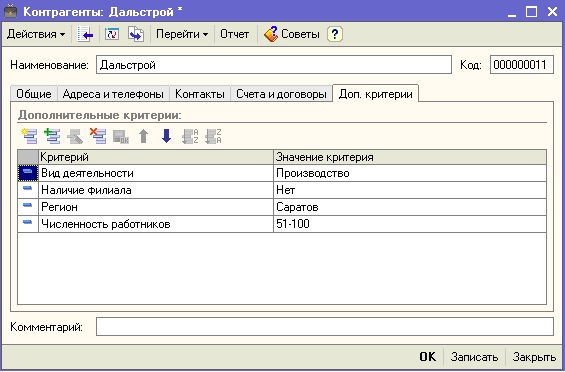Click the blue arrows over sheets icon in the toolbar
Image resolution: width=565 pixels, height=372 pixels.
click(x=136, y=34)
